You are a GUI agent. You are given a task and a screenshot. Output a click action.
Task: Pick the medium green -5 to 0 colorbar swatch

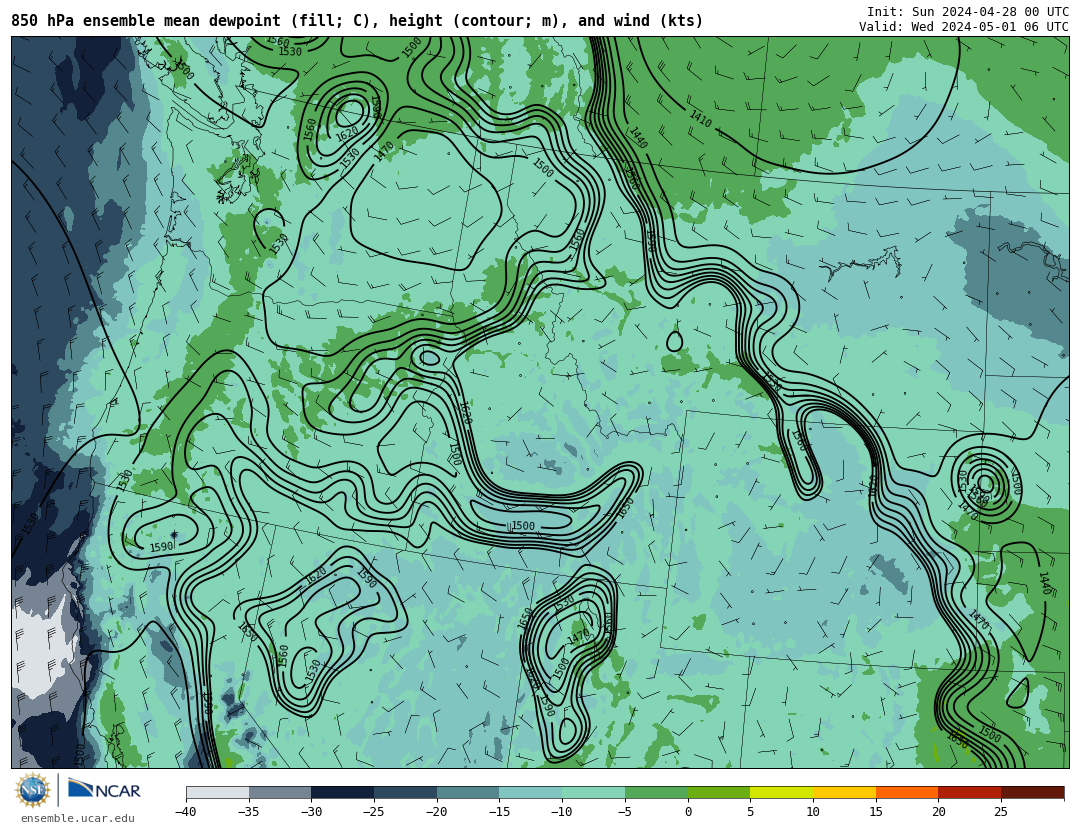click(656, 792)
